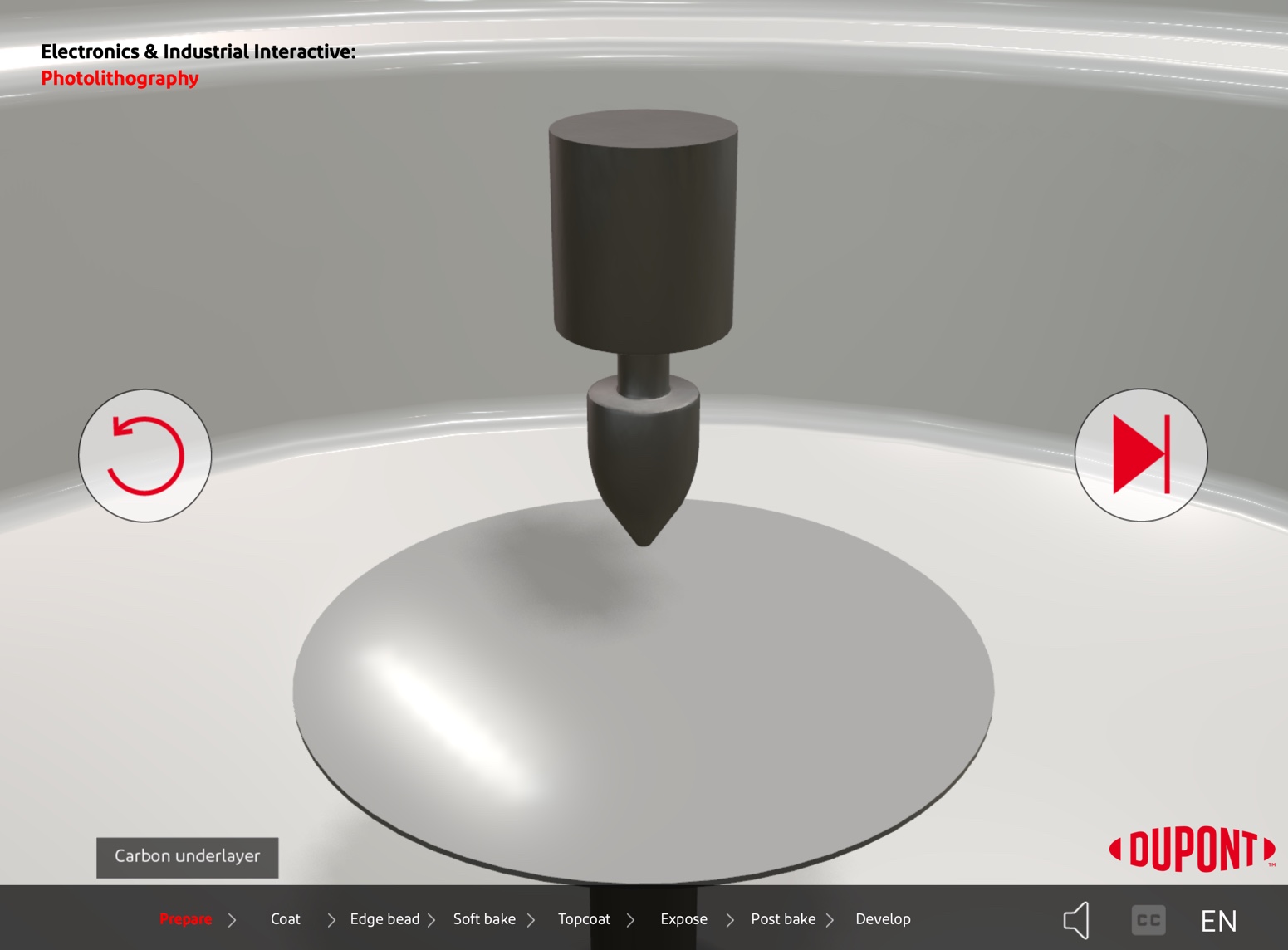Click chevron after Topcoat
1288x950 pixels.
[x=630, y=920]
